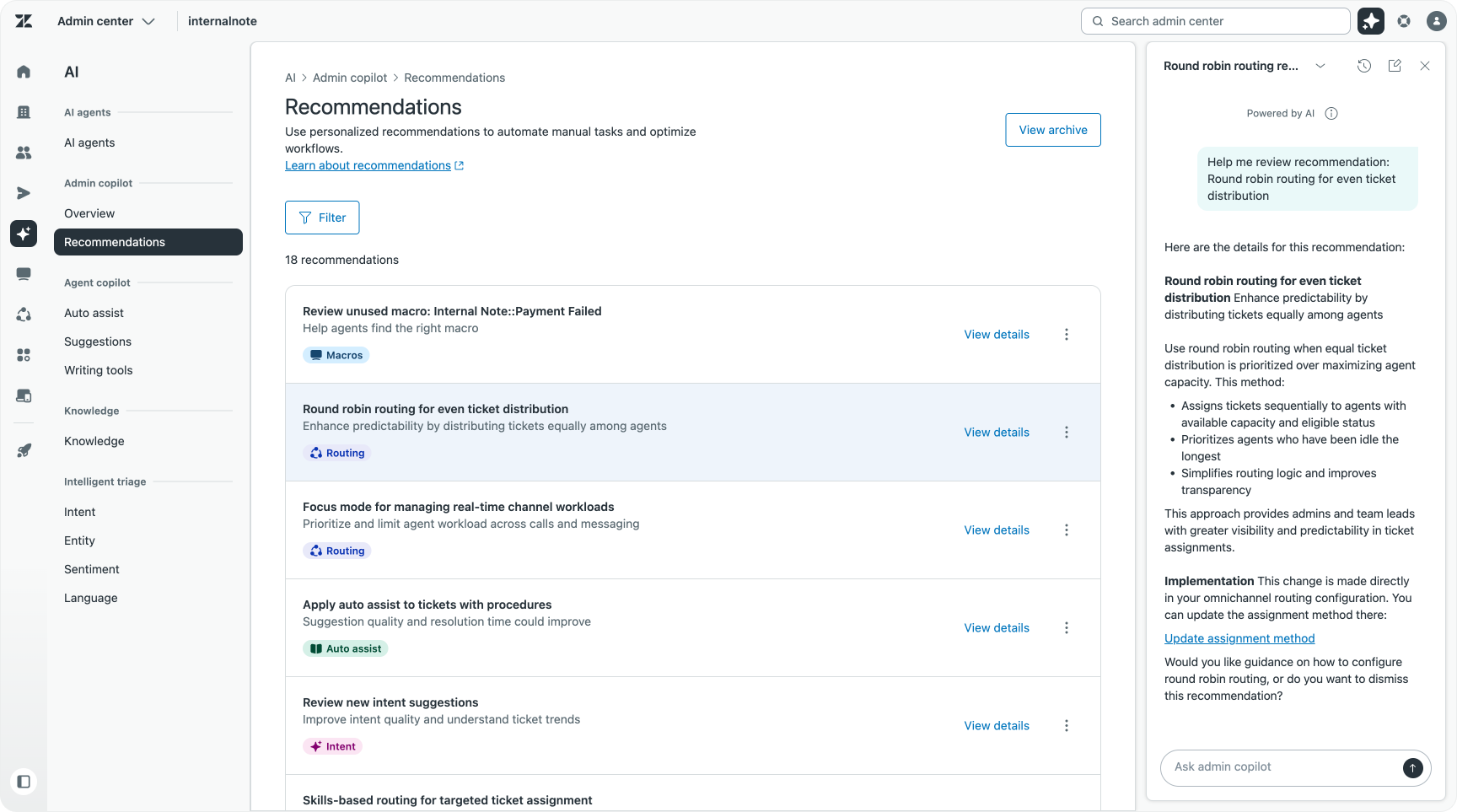This screenshot has height=812, width=1457.
Task: Open Auto assist menu item
Action: [x=94, y=313]
